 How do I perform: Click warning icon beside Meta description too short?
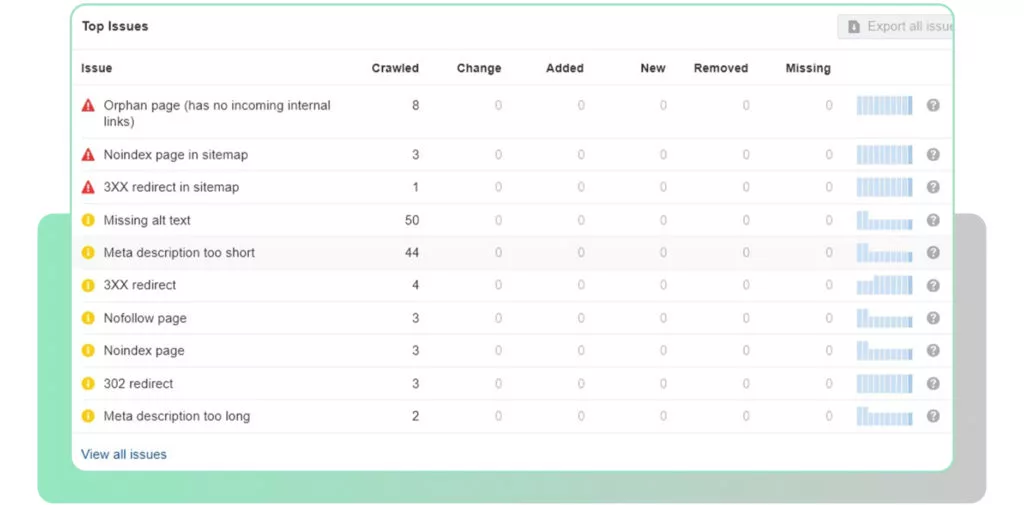88,253
